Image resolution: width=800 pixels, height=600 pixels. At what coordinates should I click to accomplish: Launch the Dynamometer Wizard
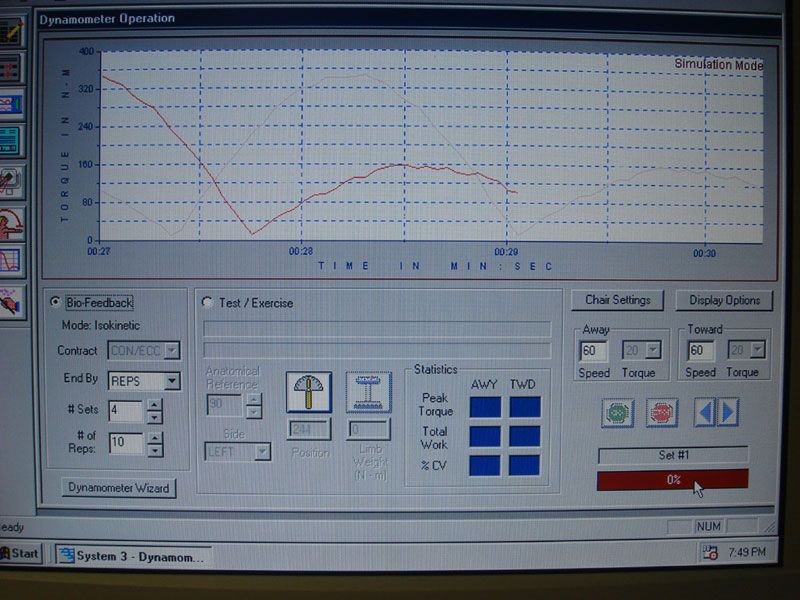coord(119,488)
